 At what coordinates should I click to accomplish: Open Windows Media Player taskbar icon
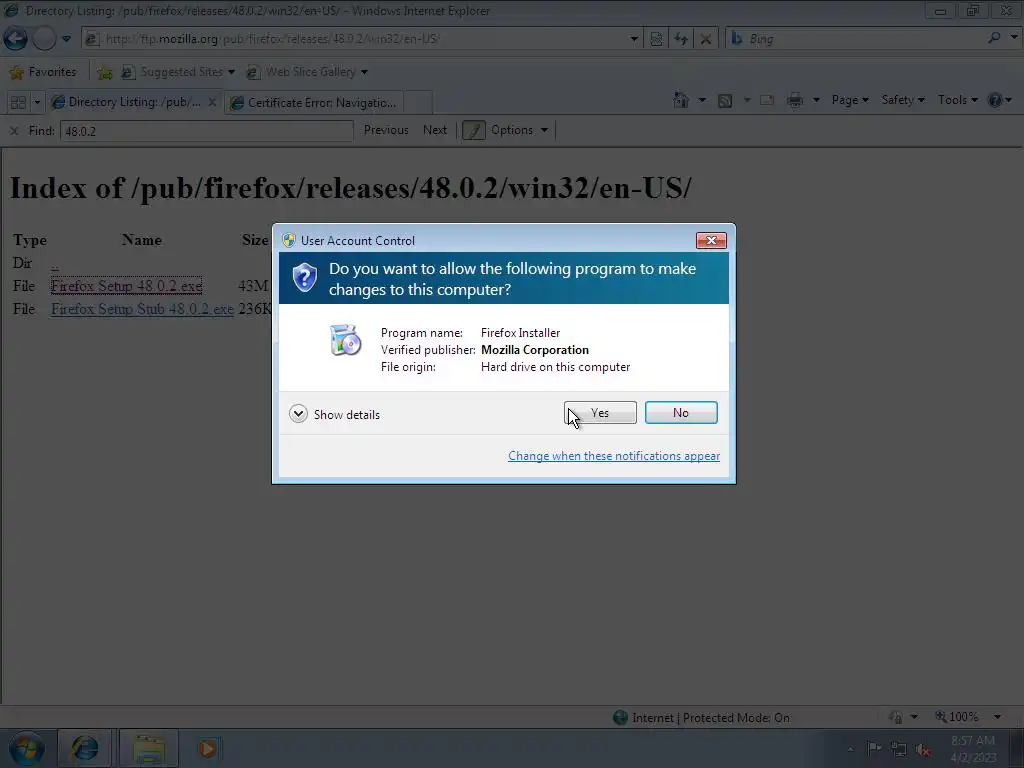click(x=208, y=748)
